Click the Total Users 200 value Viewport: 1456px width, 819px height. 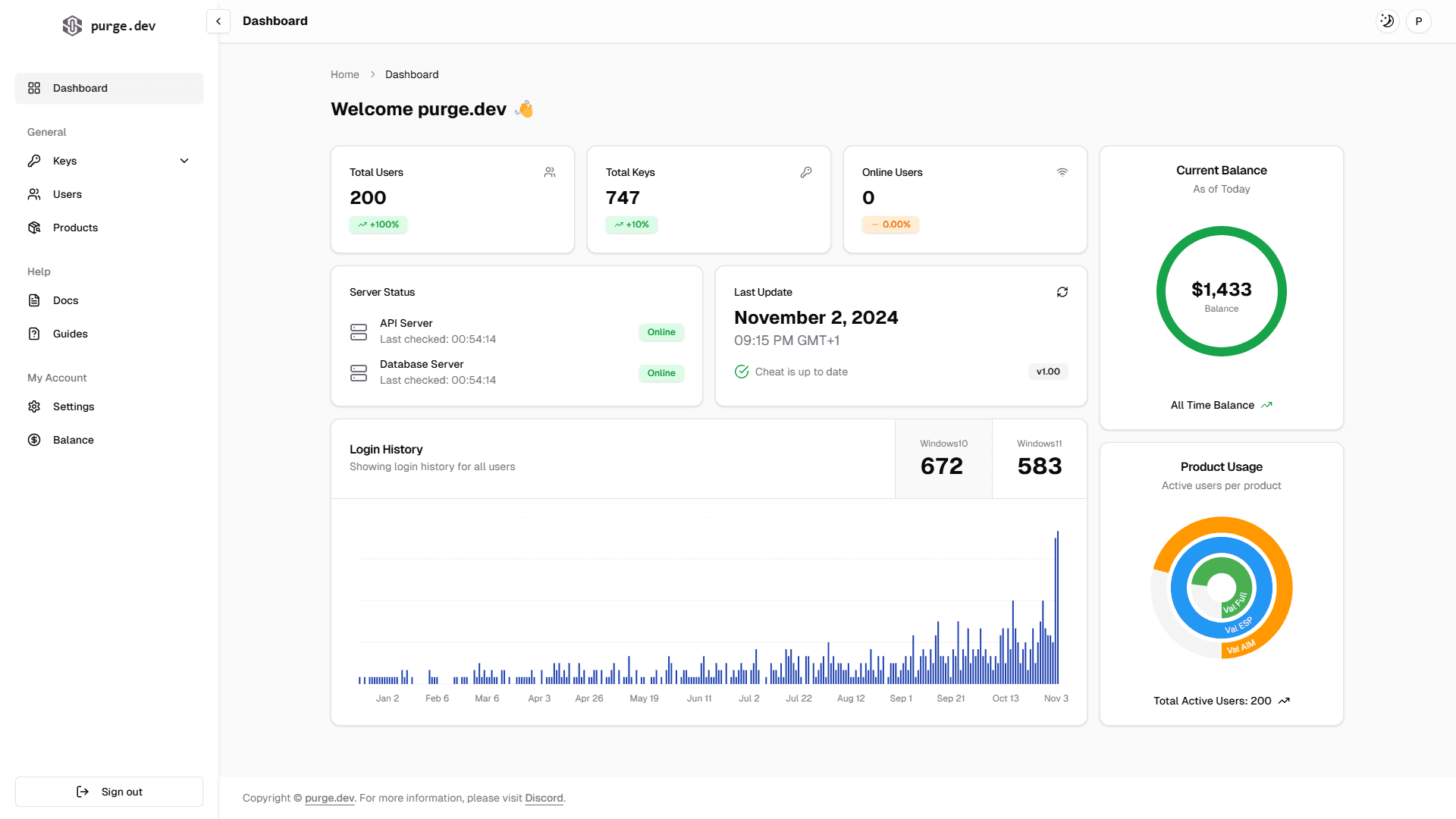(x=368, y=198)
